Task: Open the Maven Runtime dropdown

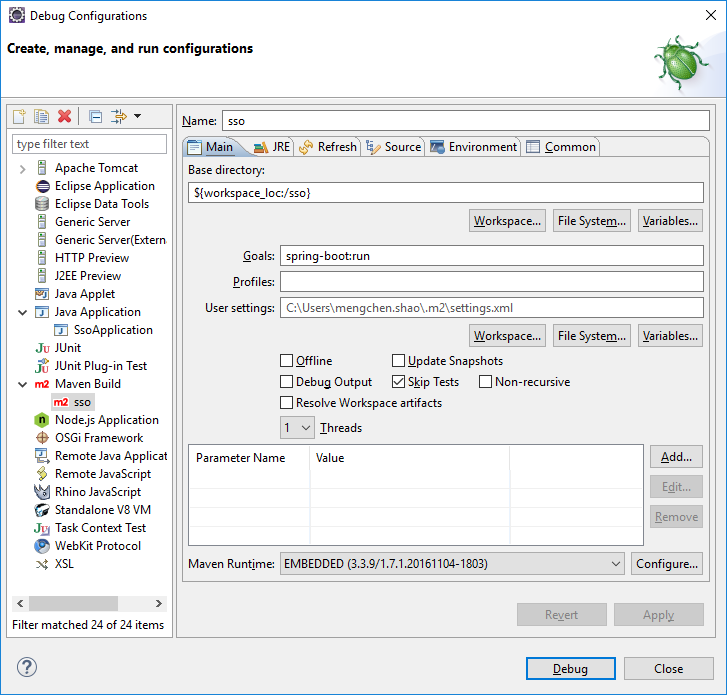Action: pyautogui.click(x=452, y=564)
